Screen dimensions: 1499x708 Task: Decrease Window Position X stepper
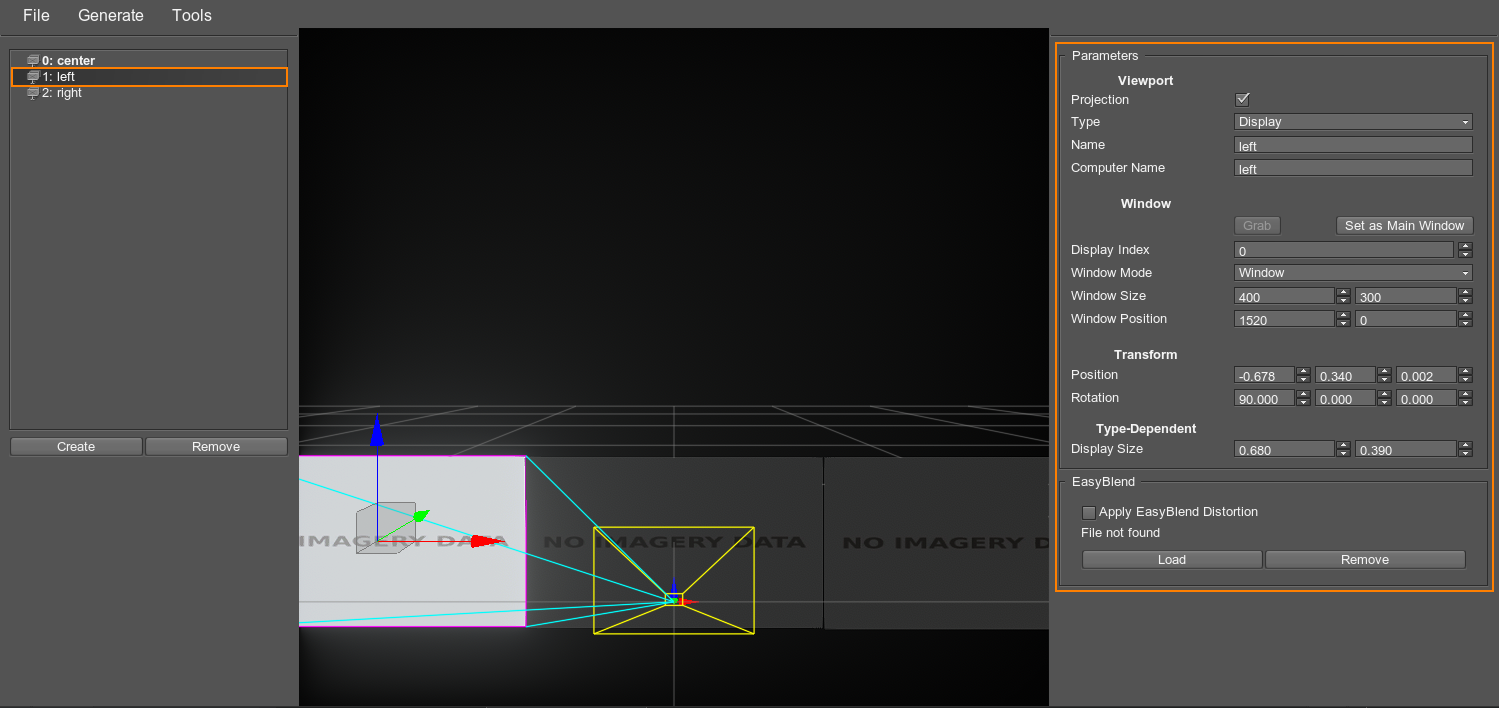click(x=1344, y=323)
